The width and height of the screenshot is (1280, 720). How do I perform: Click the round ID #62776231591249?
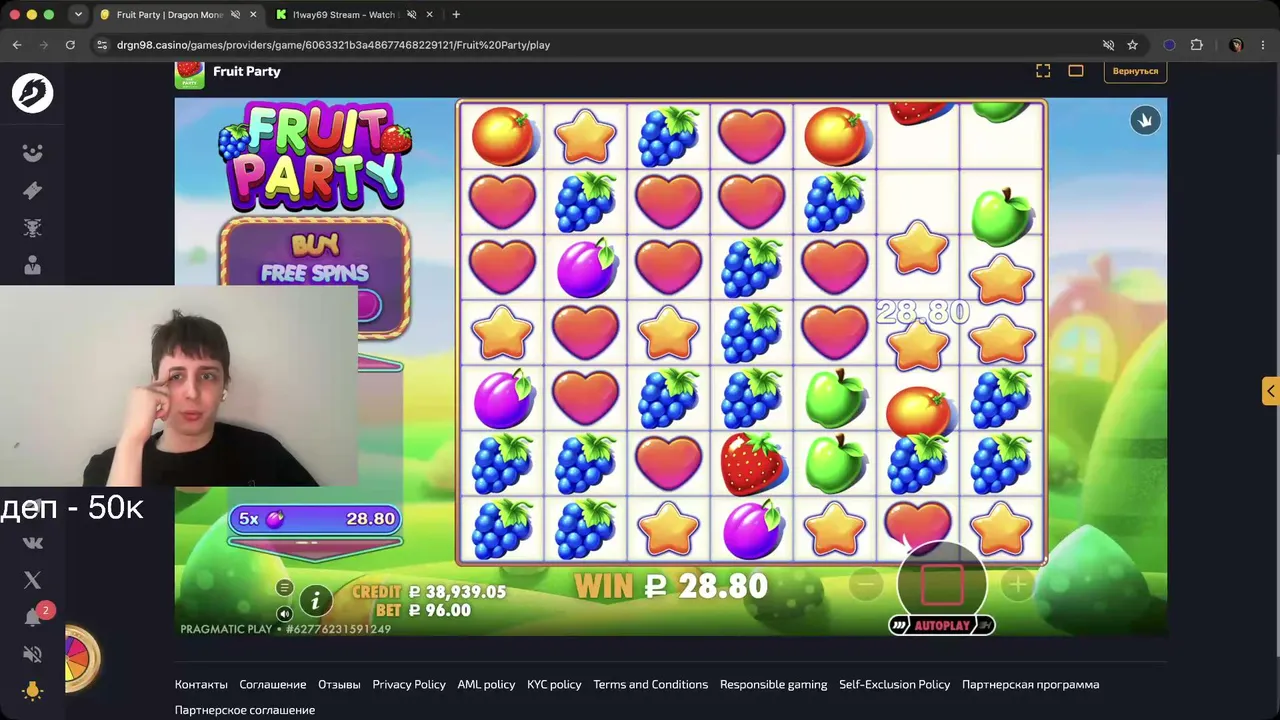338,629
